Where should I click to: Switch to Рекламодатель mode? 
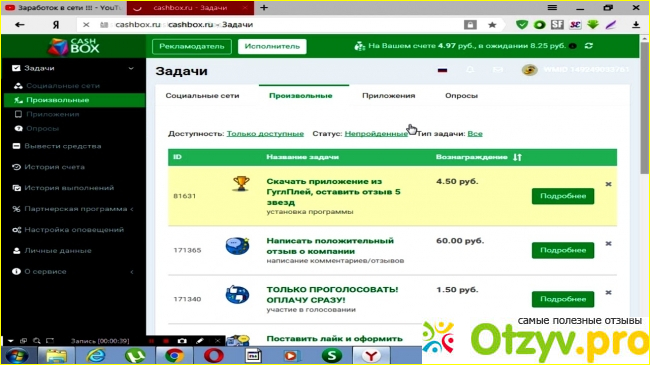192,46
